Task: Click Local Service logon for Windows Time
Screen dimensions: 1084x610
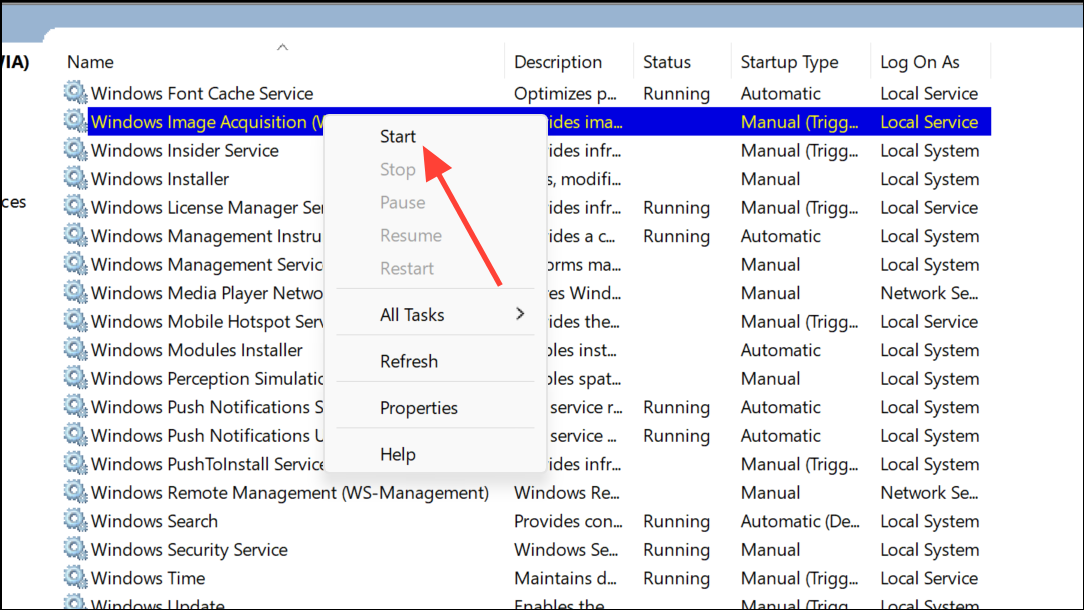Action: (x=929, y=578)
